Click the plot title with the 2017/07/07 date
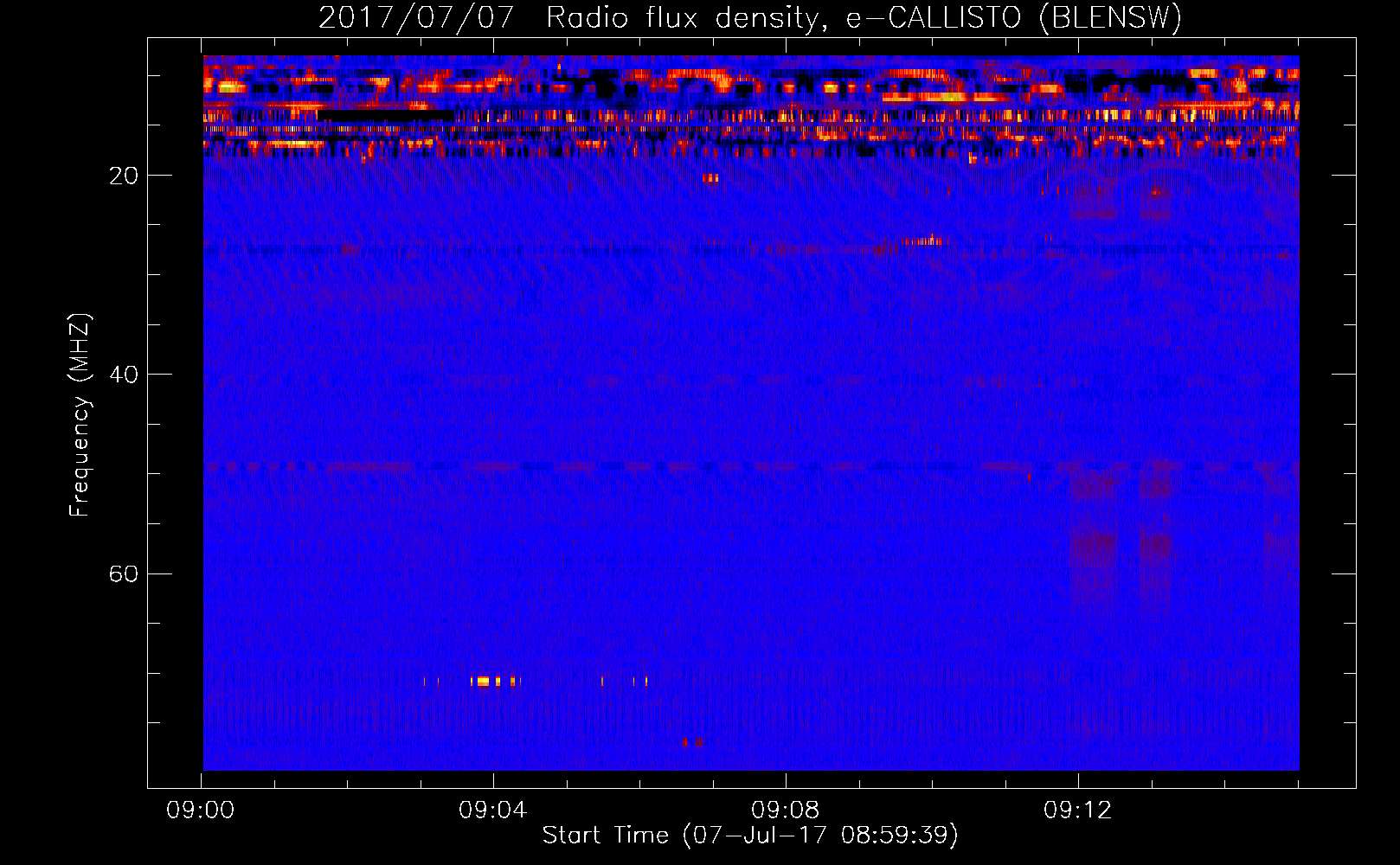This screenshot has width=1400, height=865. (750, 17)
